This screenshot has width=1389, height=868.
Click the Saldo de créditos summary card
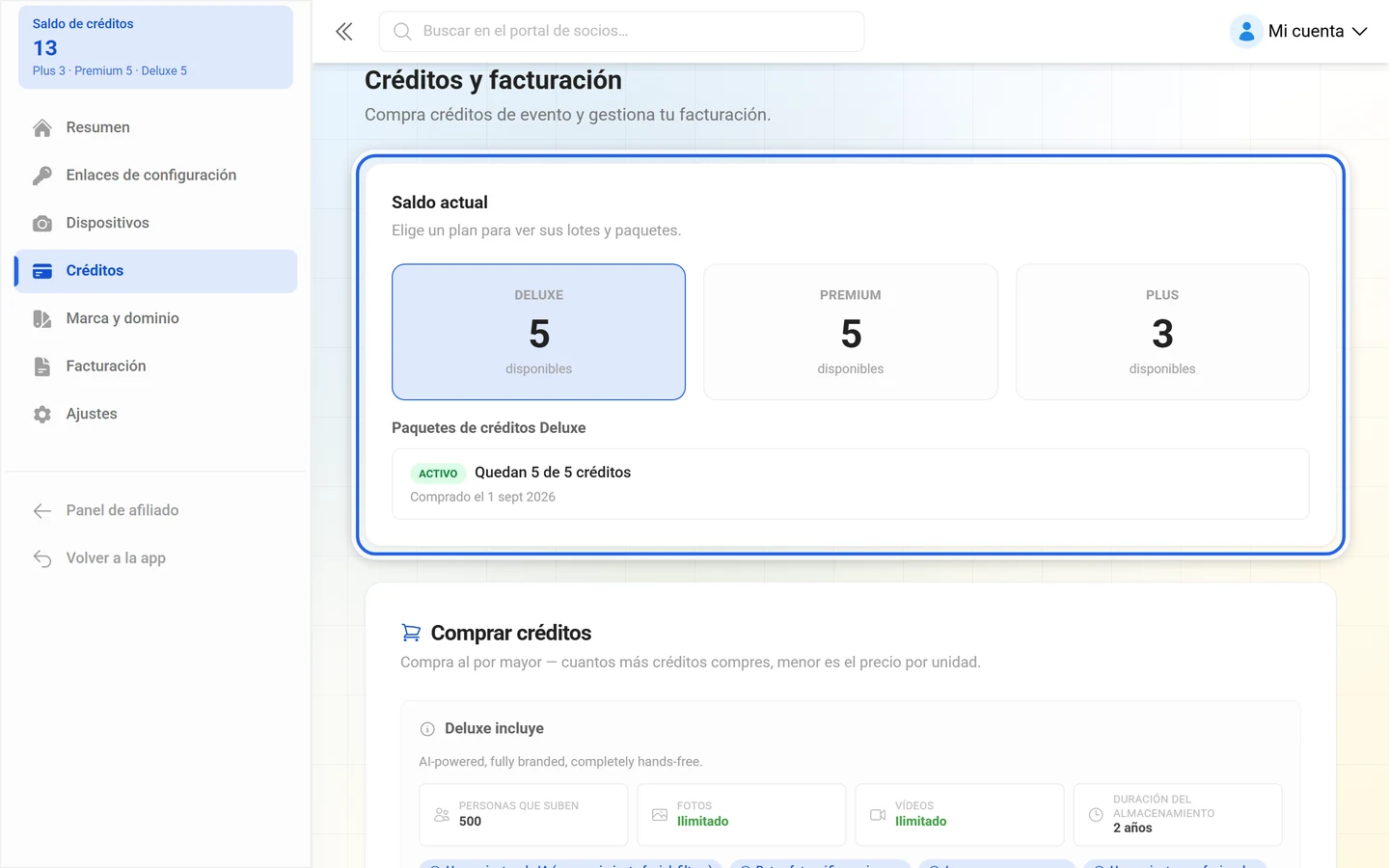point(155,47)
